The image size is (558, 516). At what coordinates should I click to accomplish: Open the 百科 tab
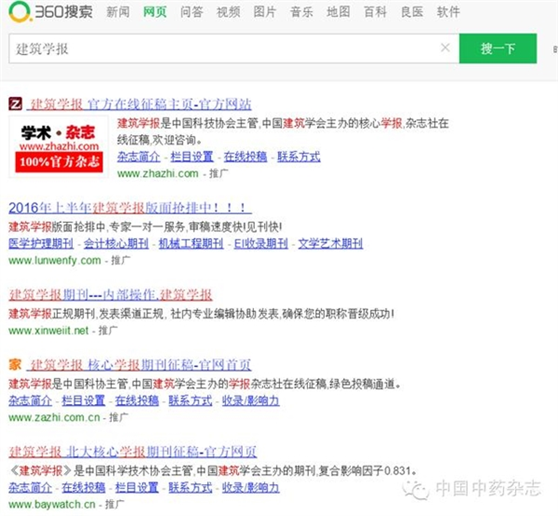point(375,12)
